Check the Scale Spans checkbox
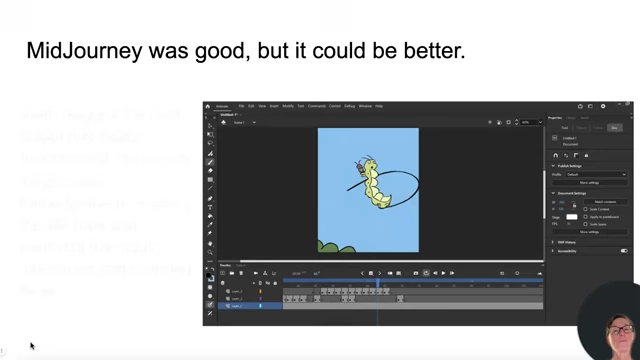The height and width of the screenshot is (360, 640). tap(585, 224)
